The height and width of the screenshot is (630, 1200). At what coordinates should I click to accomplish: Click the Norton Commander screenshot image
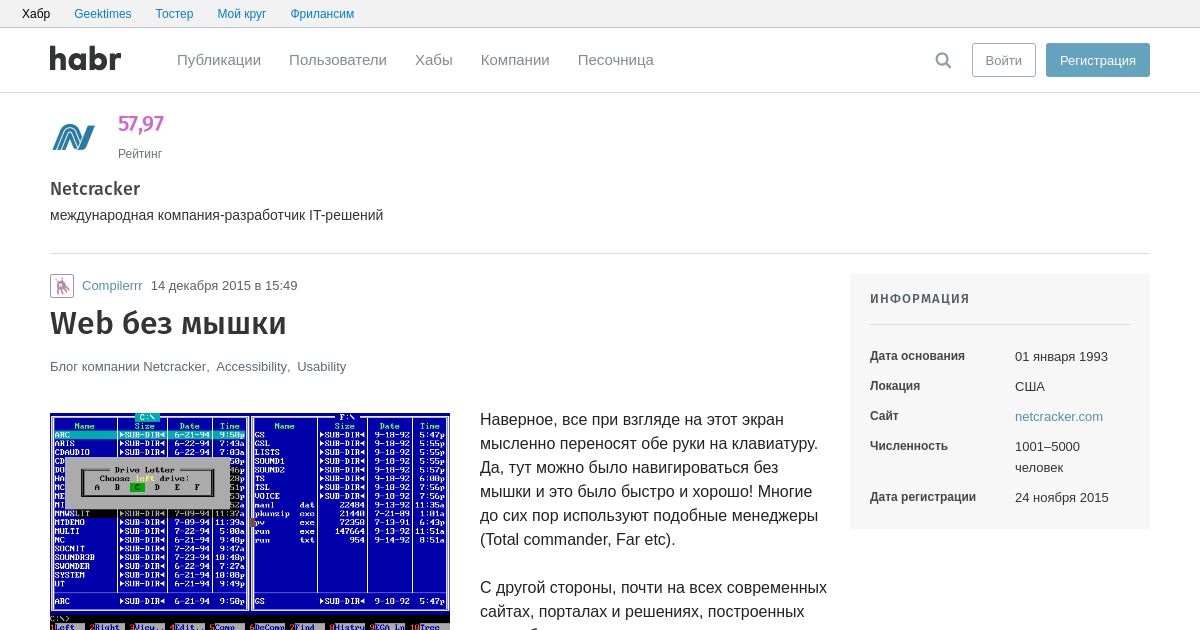click(250, 521)
